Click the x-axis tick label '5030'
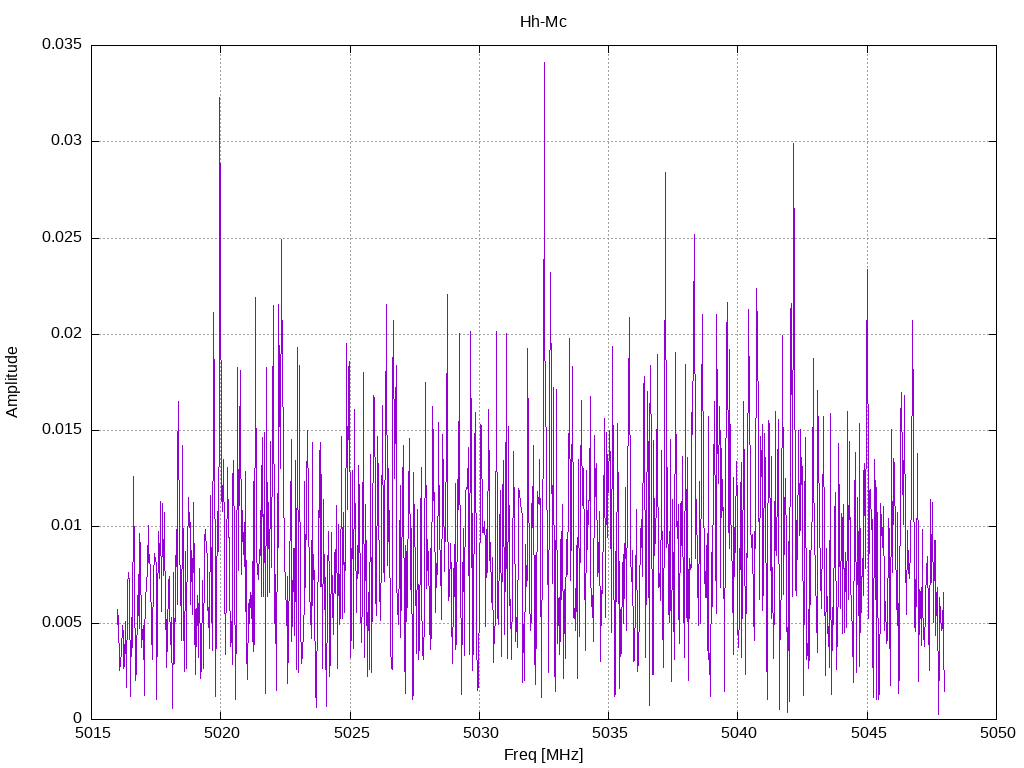Screen dimensions: 1024x768 pyautogui.click(x=480, y=733)
